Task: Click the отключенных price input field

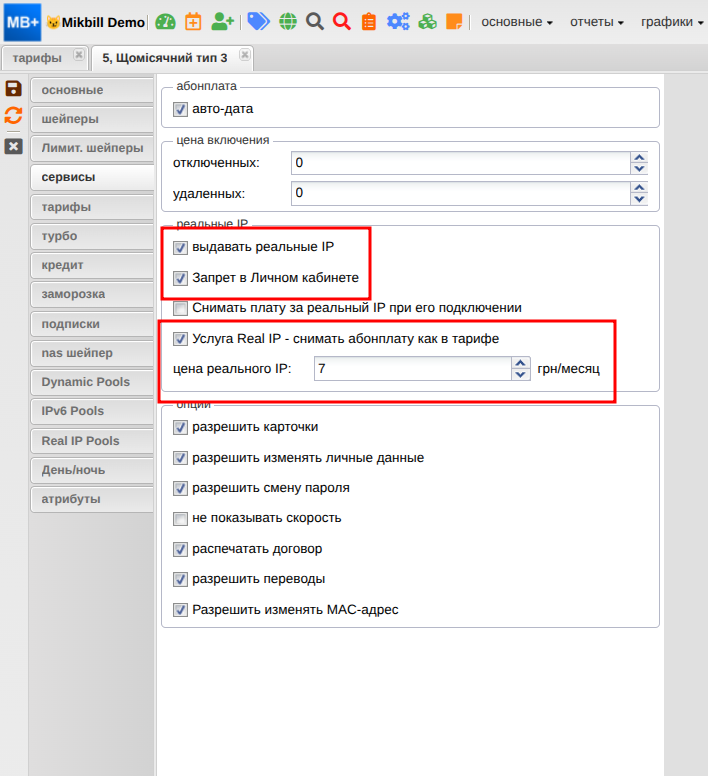Action: [x=461, y=163]
